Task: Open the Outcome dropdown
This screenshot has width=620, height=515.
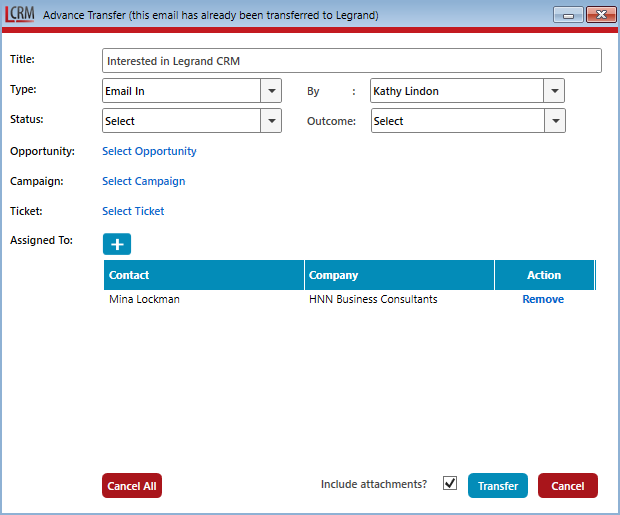Action: pyautogui.click(x=554, y=121)
